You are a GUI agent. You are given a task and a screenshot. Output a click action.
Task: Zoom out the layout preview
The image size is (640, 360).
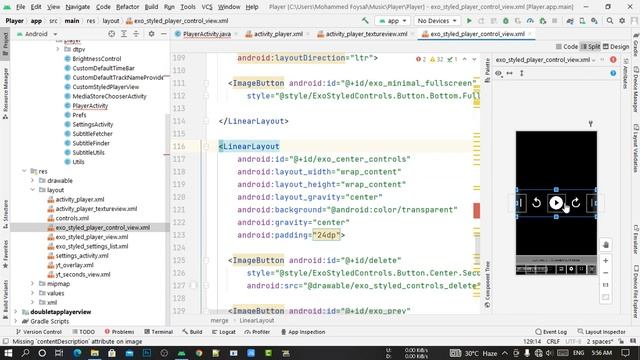606,273
